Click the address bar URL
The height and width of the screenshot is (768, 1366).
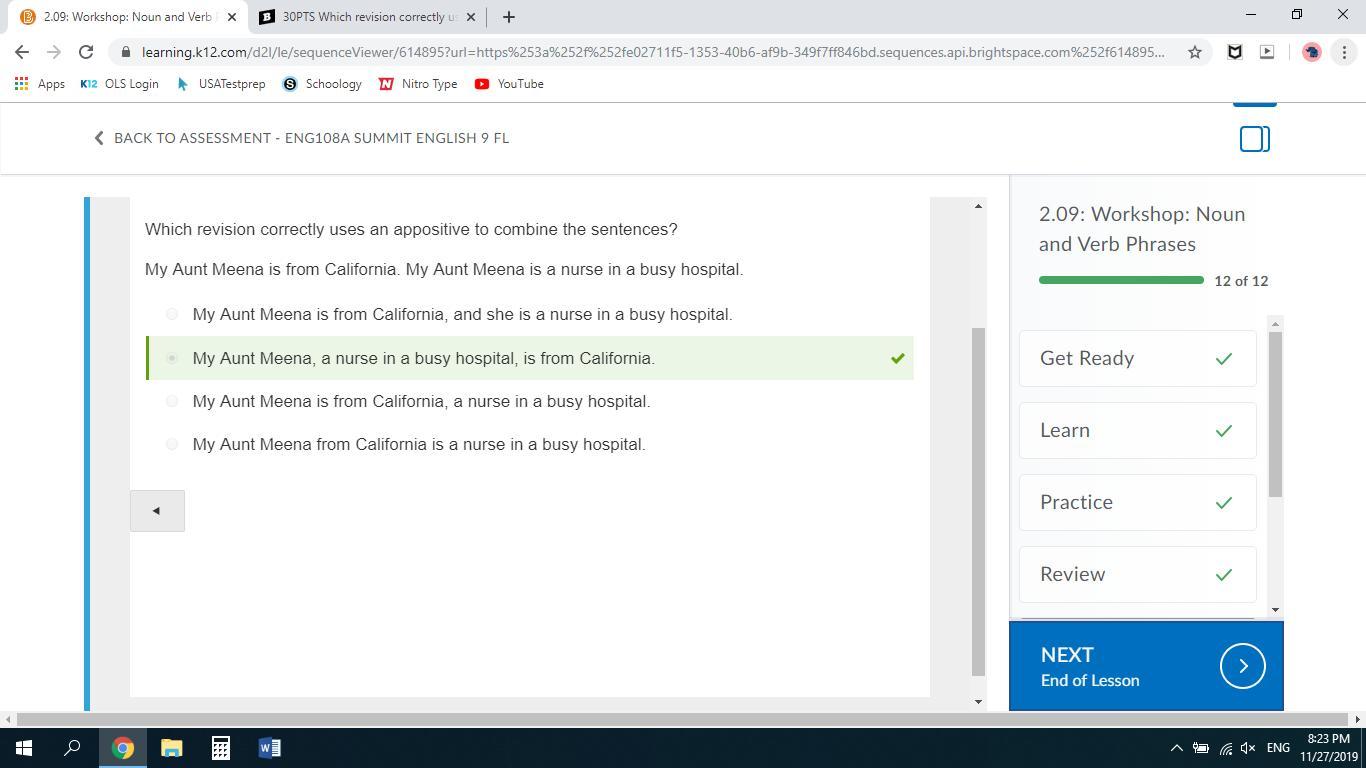[x=653, y=52]
